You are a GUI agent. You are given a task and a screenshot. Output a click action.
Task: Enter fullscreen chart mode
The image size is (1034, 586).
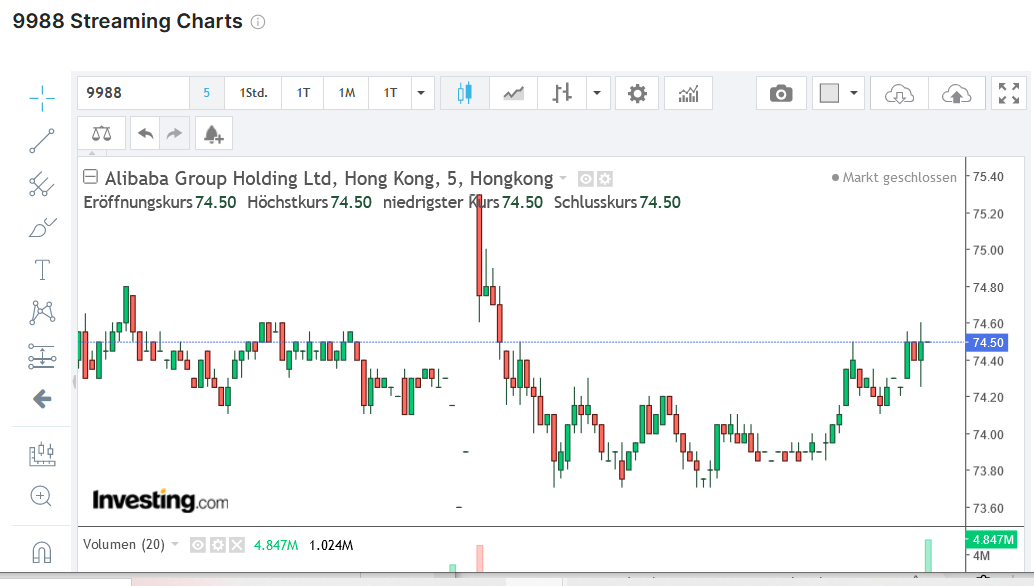point(1009,93)
